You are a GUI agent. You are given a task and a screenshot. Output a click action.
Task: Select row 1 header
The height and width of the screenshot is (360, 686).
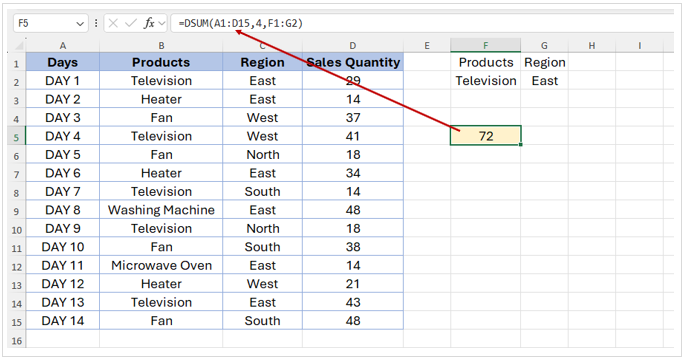tap(16, 63)
